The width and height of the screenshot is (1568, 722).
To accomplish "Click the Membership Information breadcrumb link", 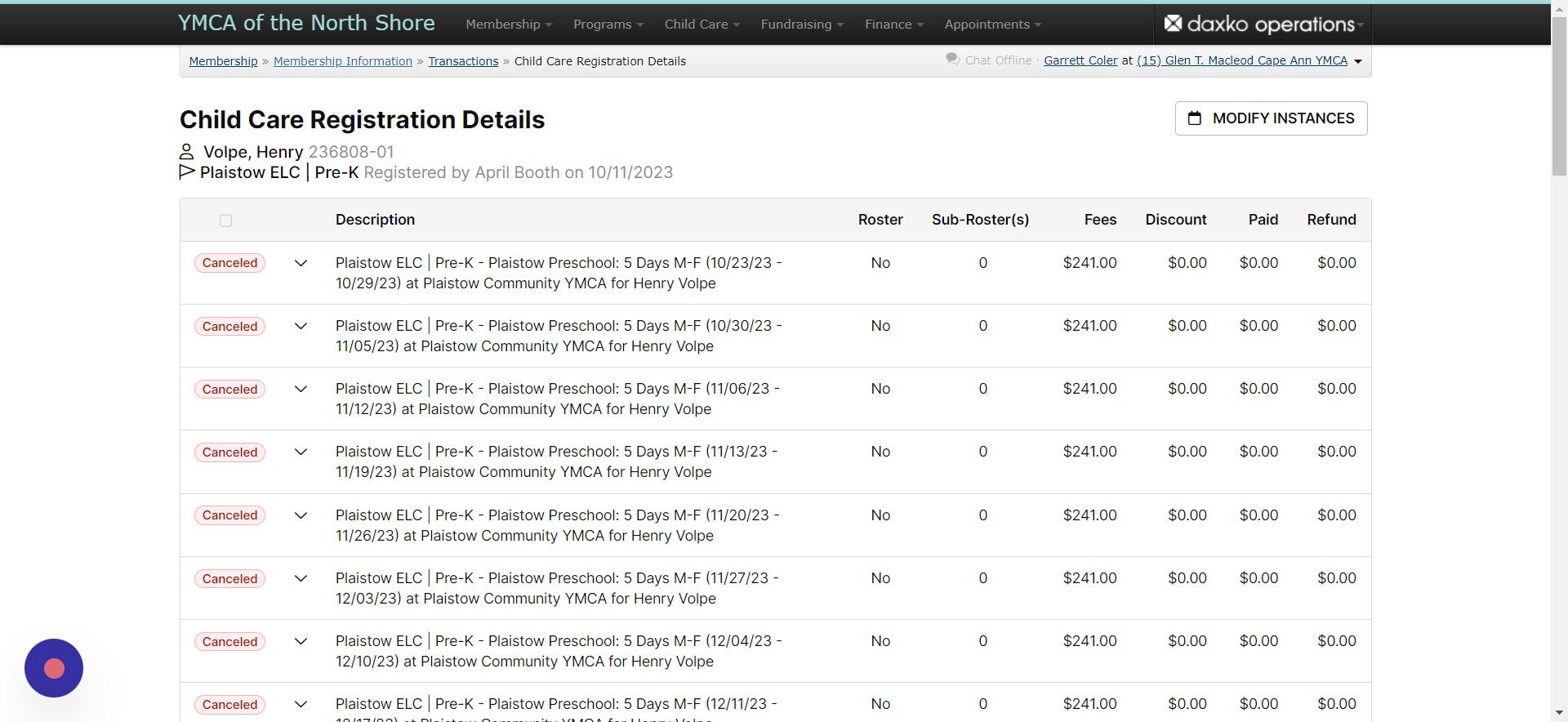I will [x=343, y=61].
